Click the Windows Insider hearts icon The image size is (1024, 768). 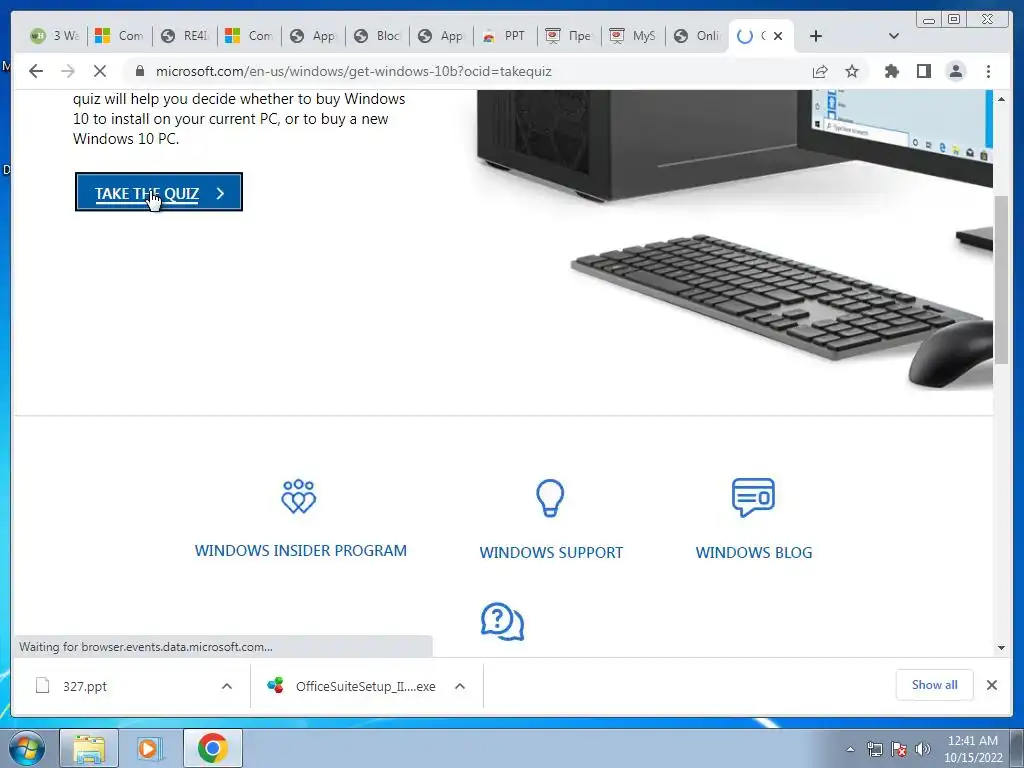pos(298,497)
